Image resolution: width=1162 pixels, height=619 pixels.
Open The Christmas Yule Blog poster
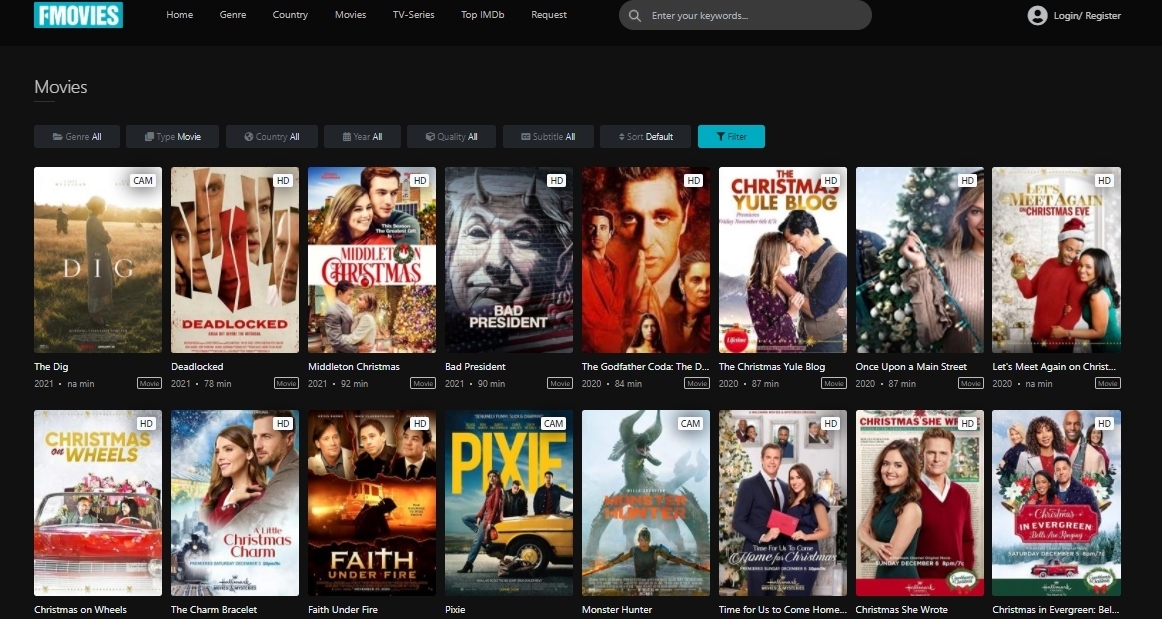783,259
